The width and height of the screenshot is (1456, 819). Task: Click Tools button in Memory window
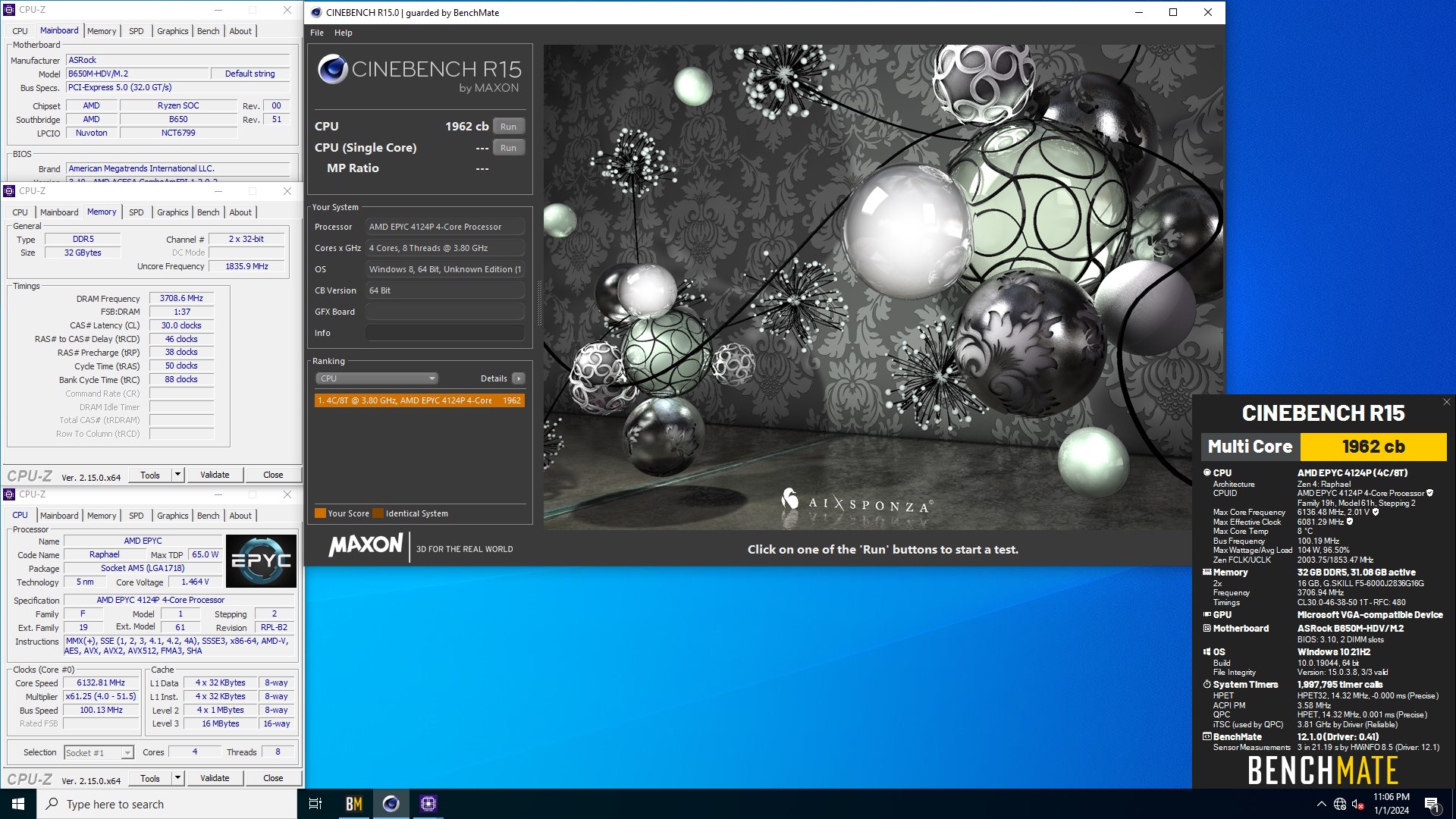click(x=150, y=475)
